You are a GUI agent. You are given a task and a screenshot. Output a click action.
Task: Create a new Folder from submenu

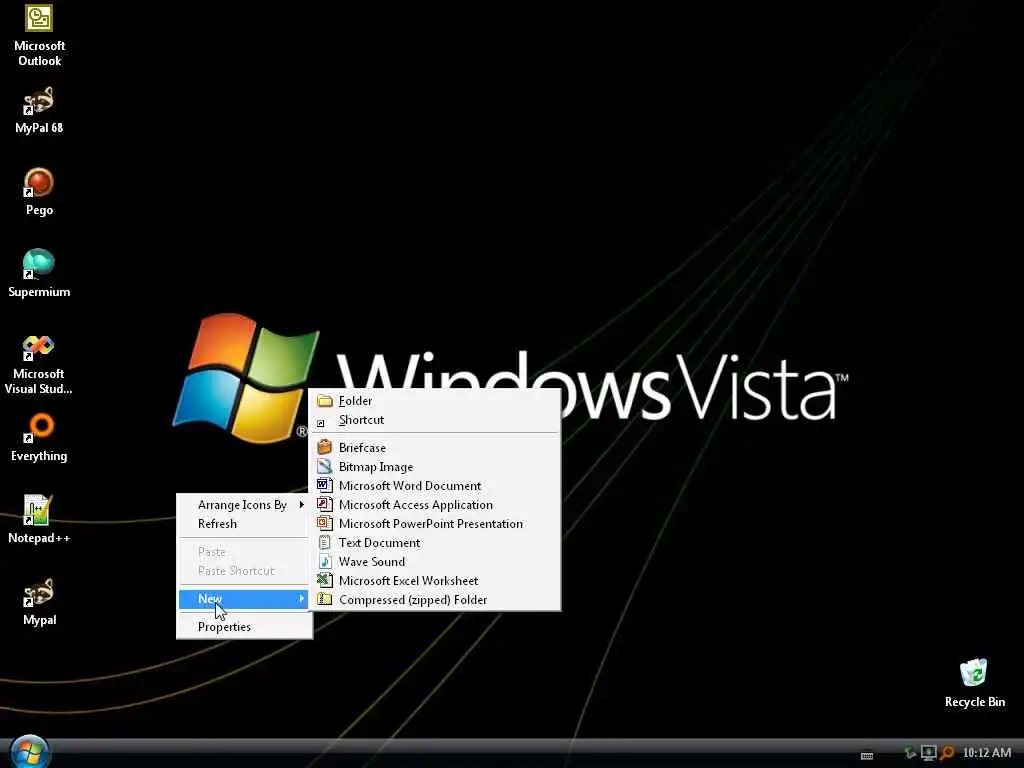pos(434,401)
